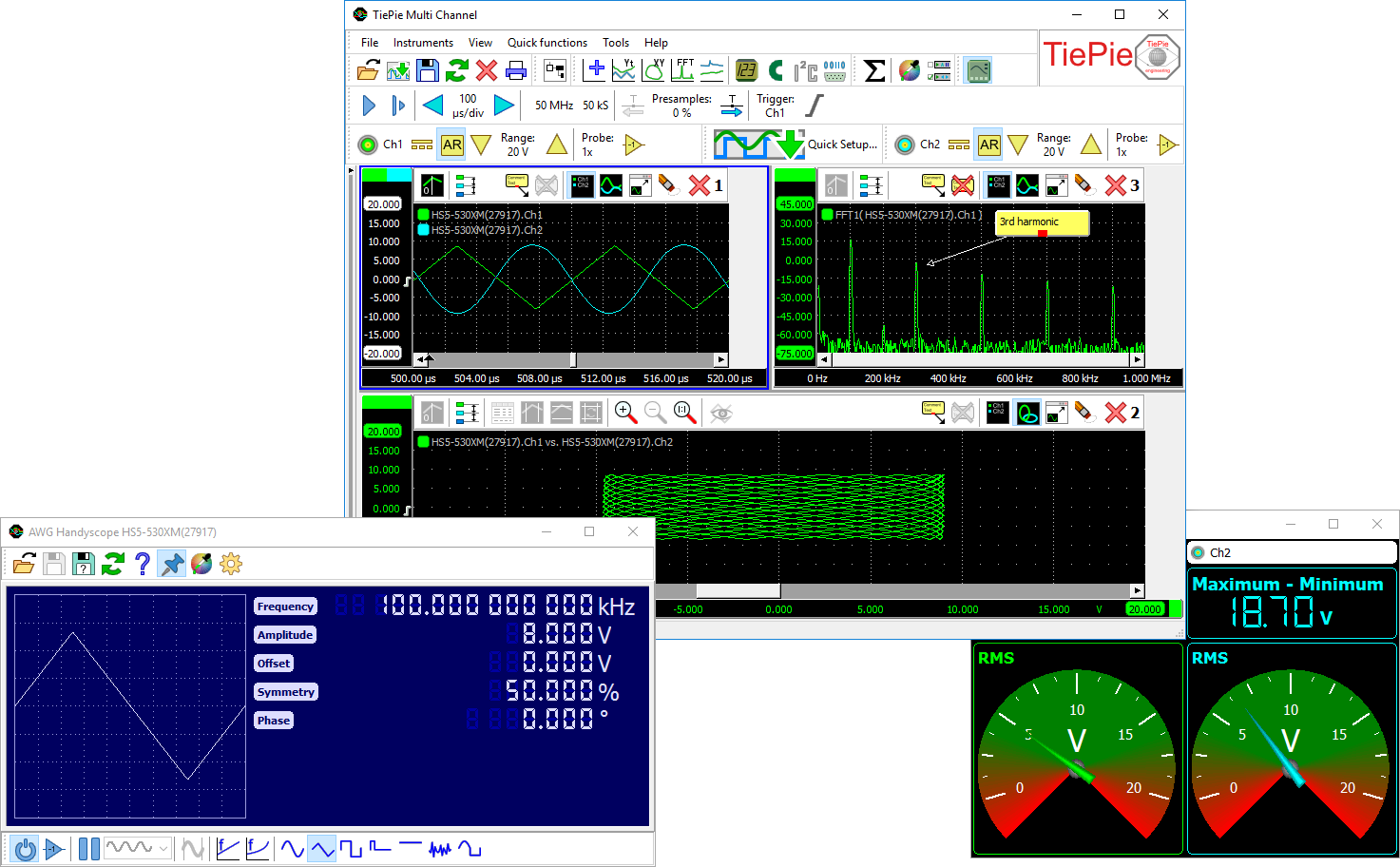This screenshot has width=1400, height=867.
Task: Decrease Ch1 range with down triangle
Action: [481, 144]
